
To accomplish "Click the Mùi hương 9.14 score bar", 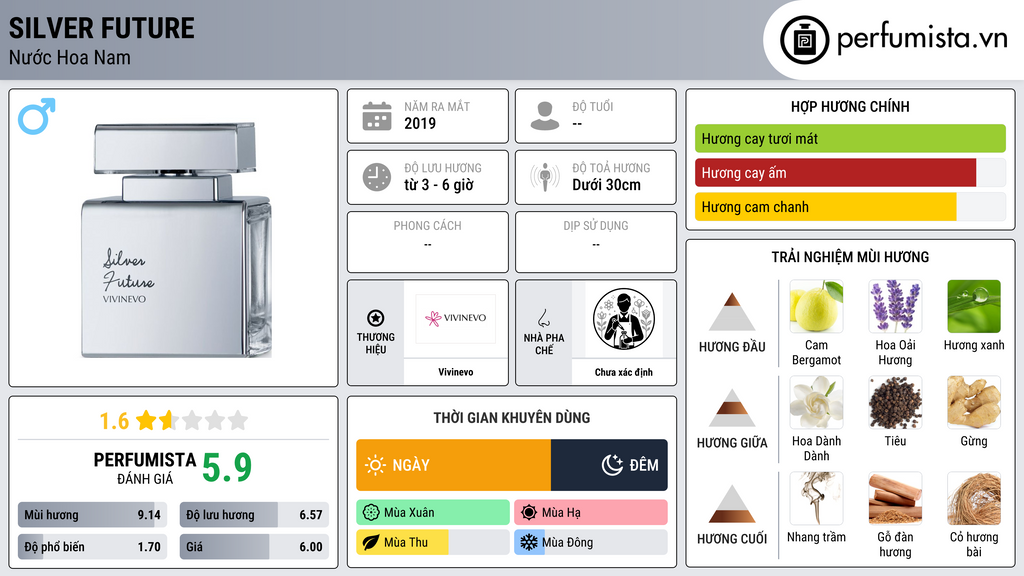I will point(92,515).
